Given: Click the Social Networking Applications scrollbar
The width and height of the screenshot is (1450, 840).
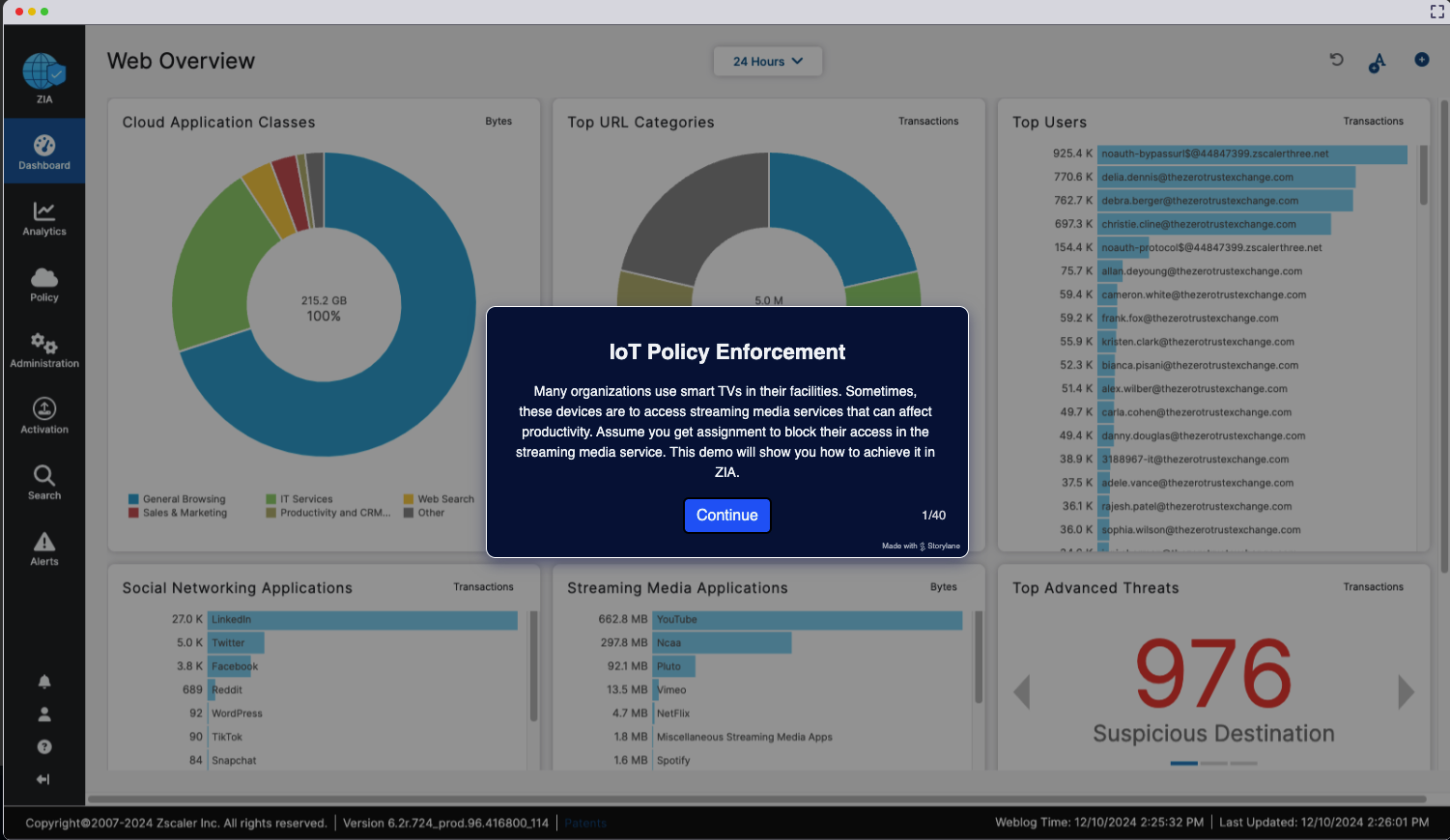Looking at the screenshot, I should click(x=533, y=666).
